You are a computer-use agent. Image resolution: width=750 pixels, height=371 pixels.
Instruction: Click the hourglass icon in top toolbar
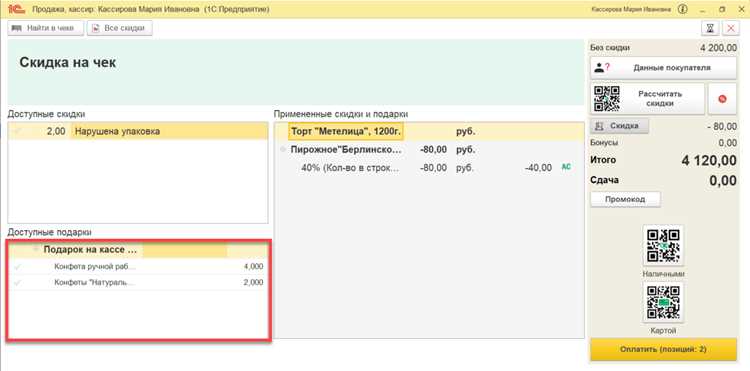point(710,28)
